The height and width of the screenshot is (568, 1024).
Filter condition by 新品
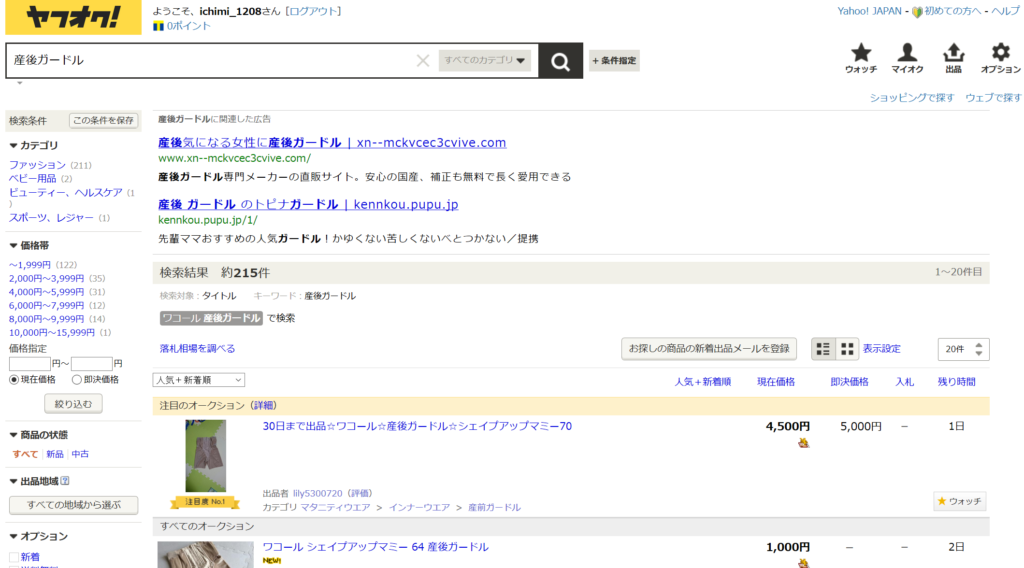click(x=55, y=454)
